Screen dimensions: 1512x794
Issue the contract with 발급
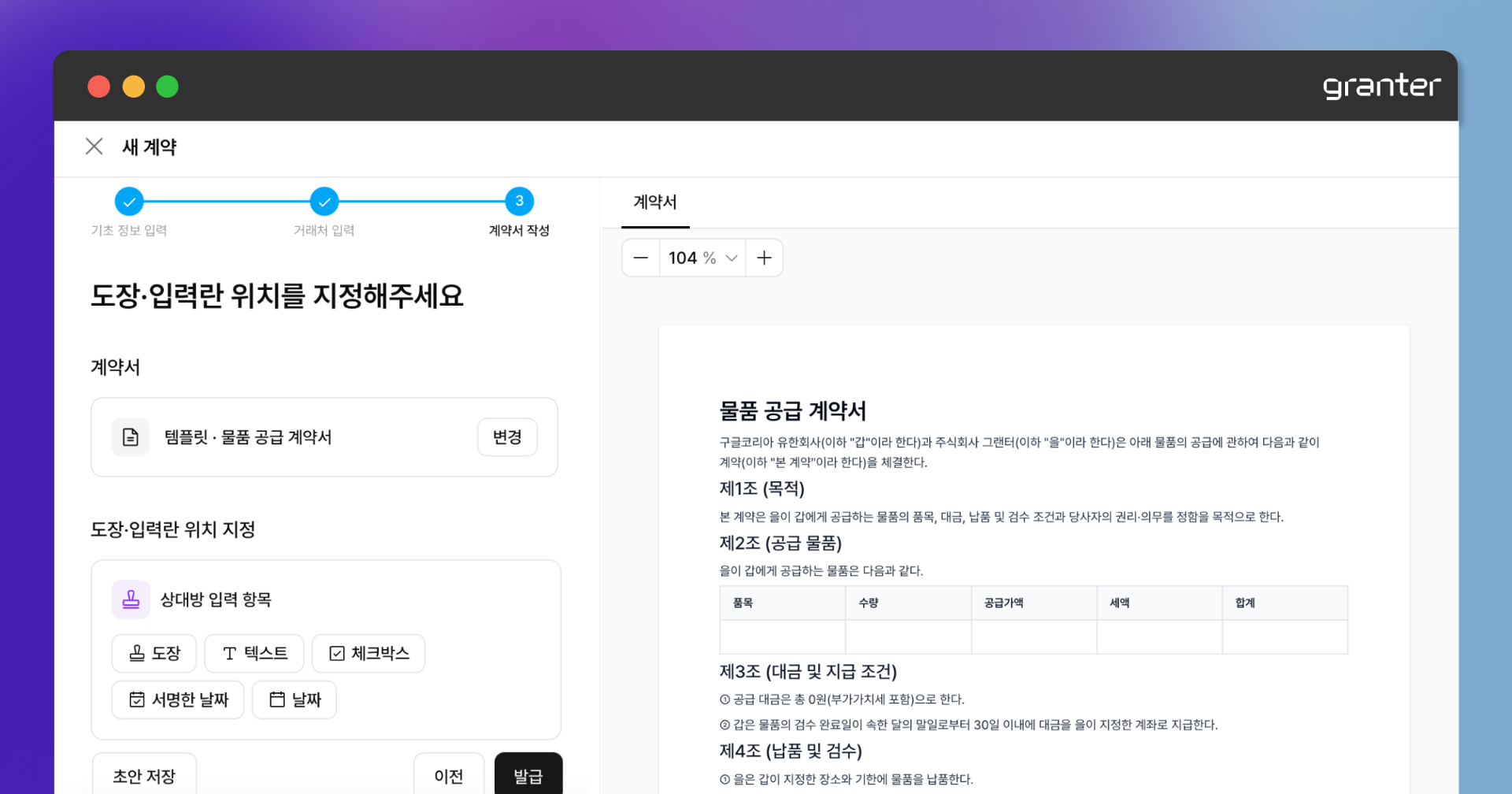tap(528, 777)
